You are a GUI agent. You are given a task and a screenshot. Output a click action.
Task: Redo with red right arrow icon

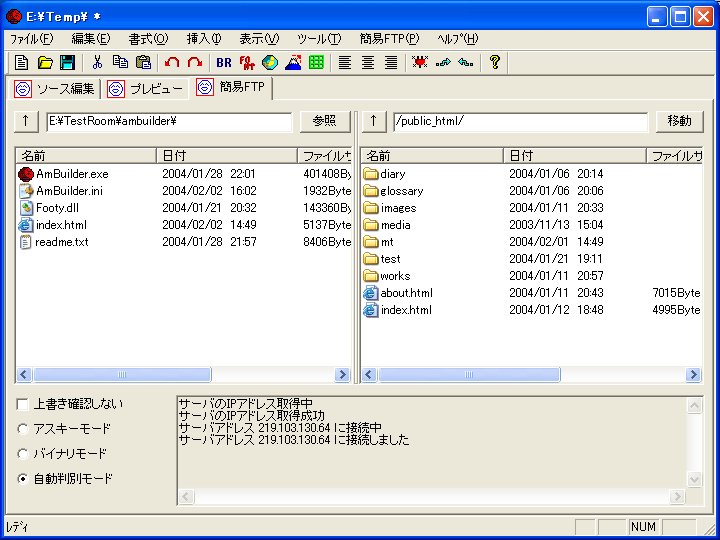tap(195, 62)
